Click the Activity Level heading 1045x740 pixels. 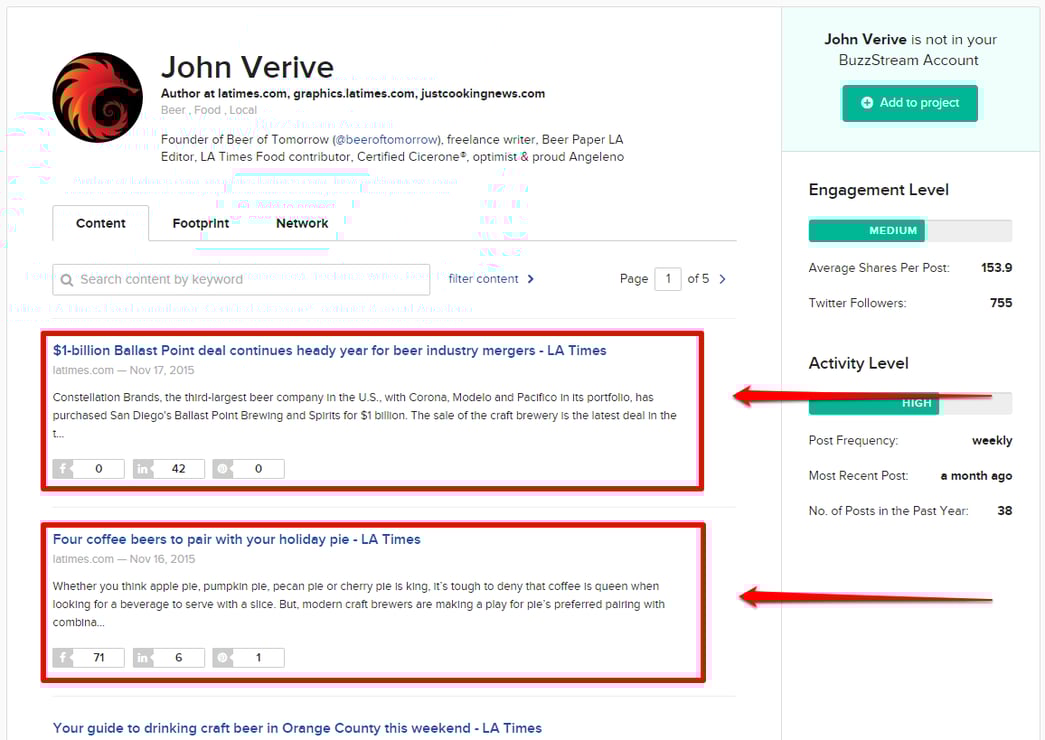(858, 363)
